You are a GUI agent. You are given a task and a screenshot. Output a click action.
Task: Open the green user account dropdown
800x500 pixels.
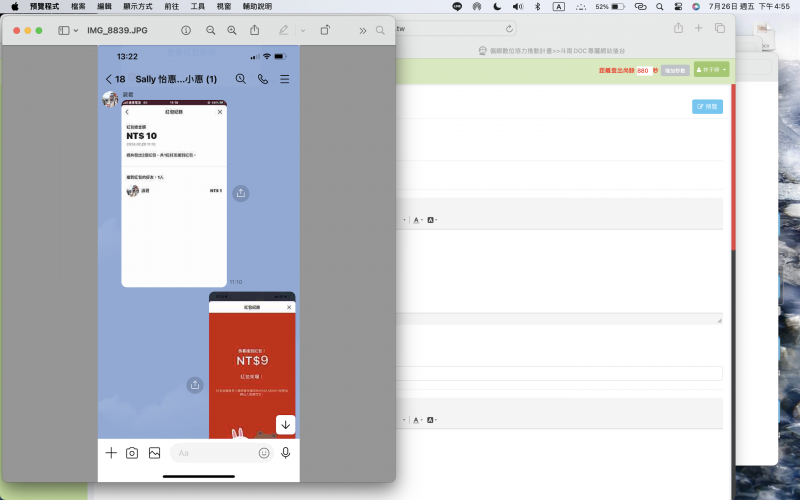click(712, 70)
